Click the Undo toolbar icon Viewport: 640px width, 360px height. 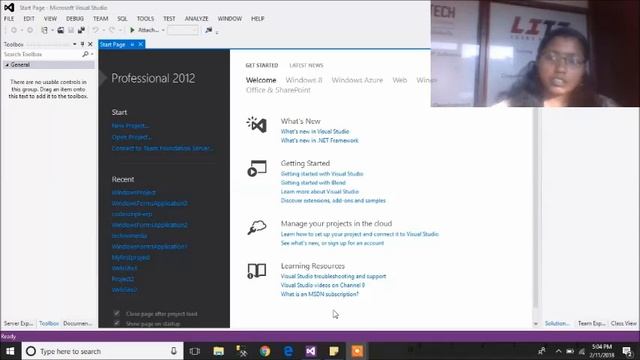coord(95,30)
